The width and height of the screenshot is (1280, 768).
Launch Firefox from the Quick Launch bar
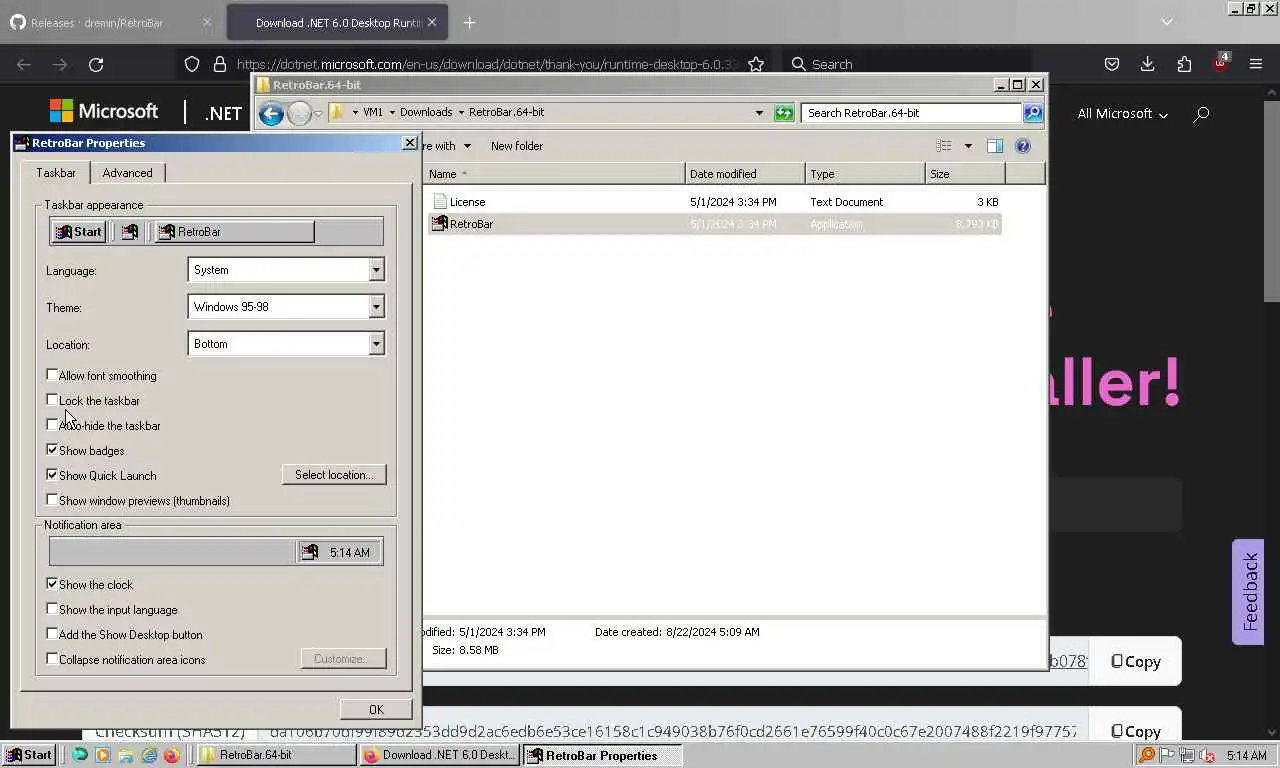click(x=171, y=755)
